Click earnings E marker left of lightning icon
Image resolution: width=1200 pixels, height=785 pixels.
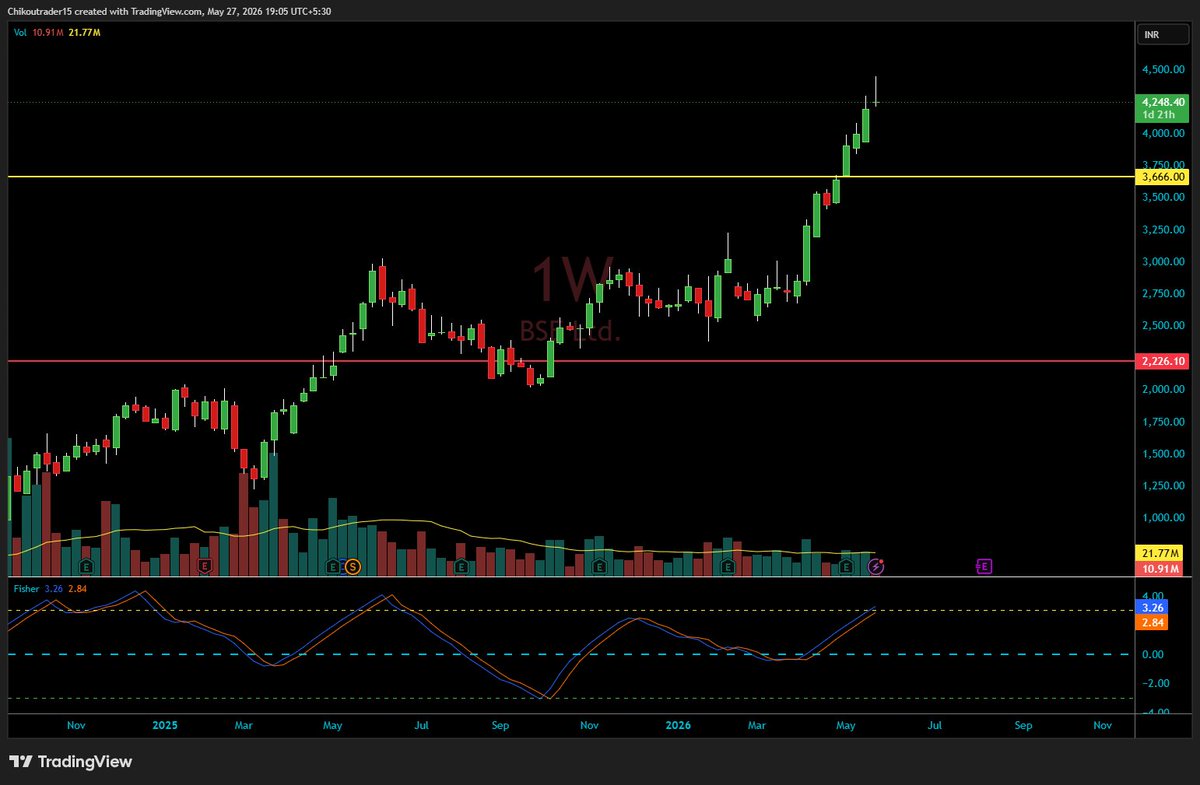(846, 567)
